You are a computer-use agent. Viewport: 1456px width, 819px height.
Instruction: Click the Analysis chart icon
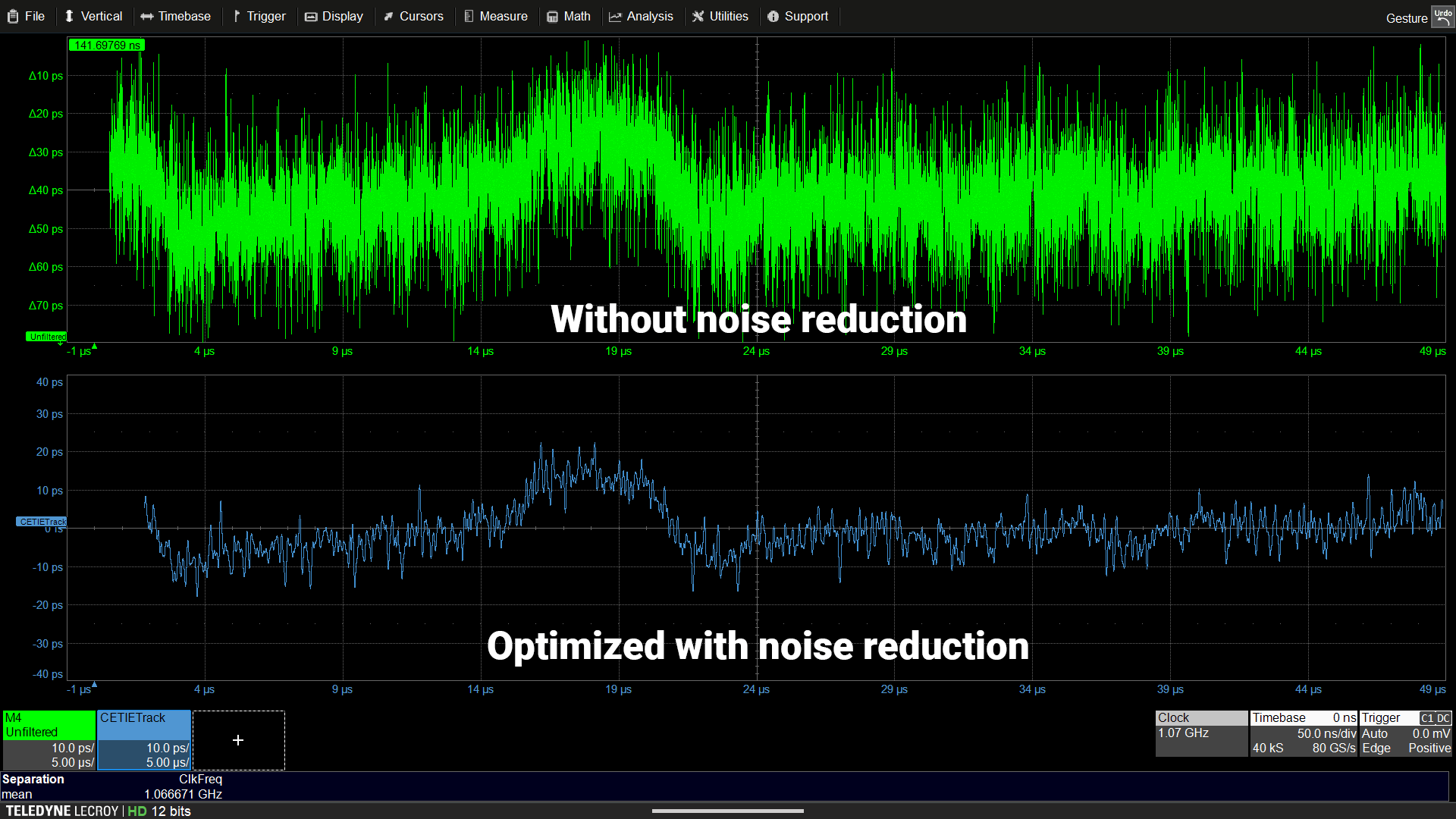[x=615, y=16]
